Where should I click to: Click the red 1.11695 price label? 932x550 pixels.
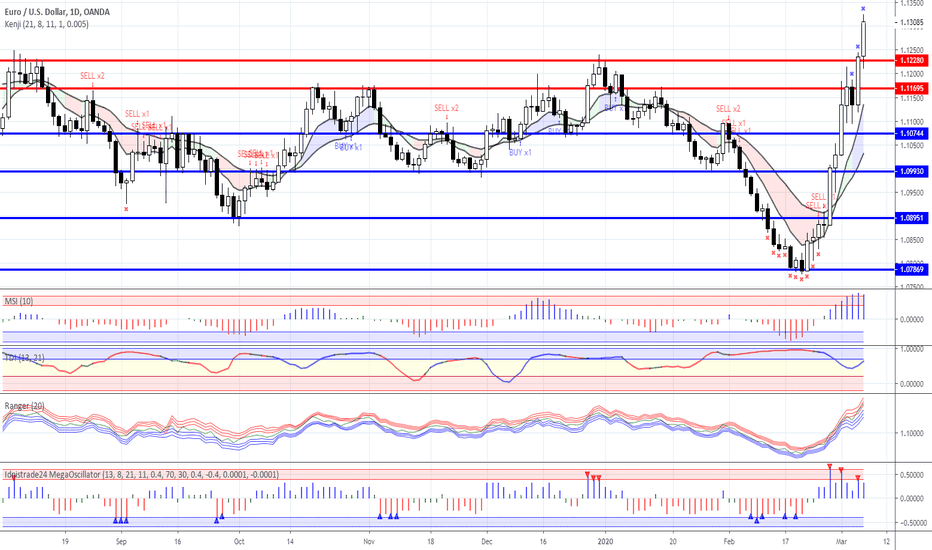point(912,89)
